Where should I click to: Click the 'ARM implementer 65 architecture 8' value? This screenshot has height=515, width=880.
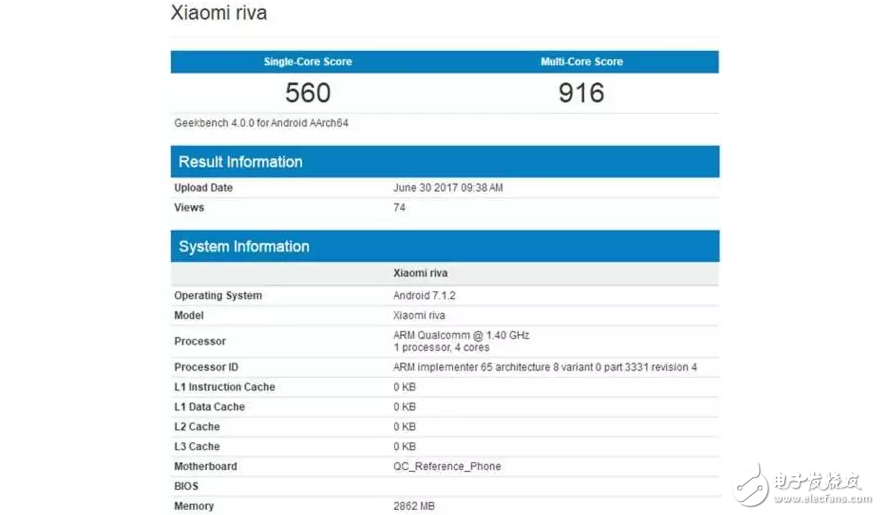coord(545,367)
